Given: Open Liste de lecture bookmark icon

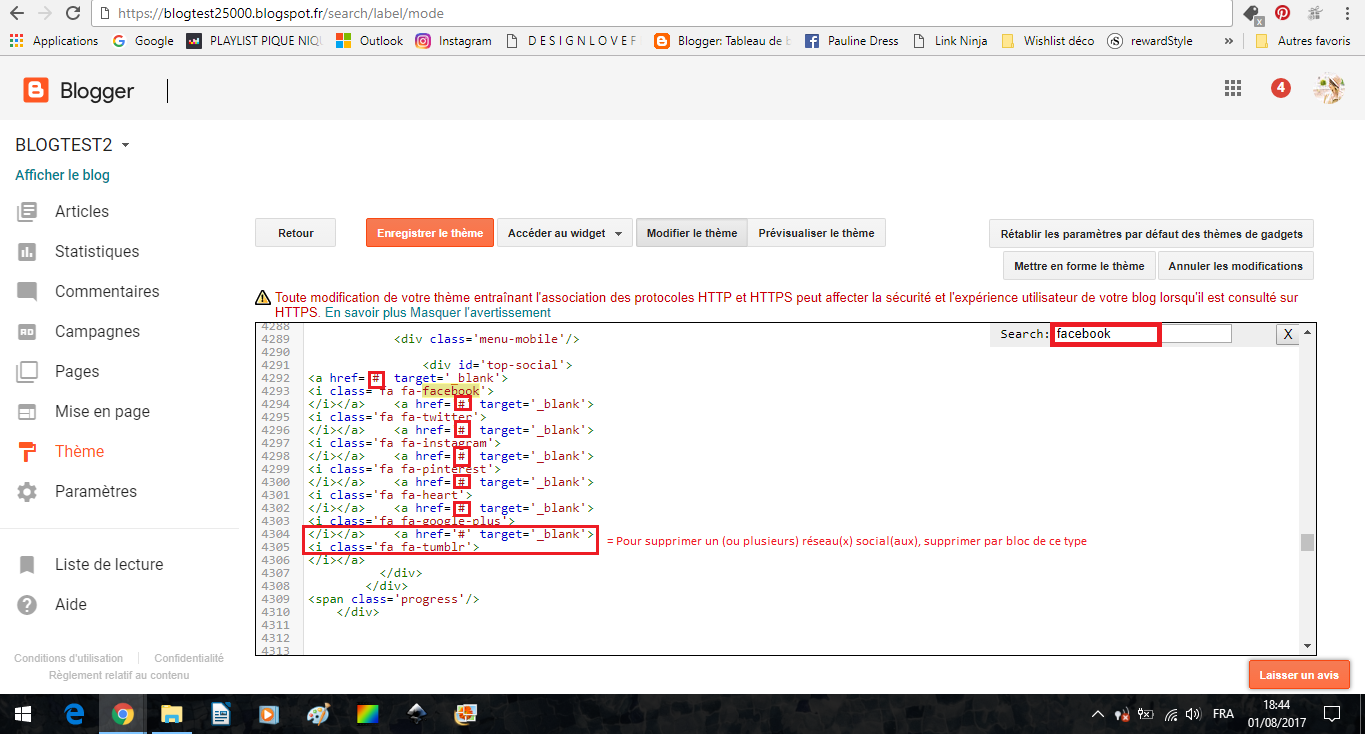Looking at the screenshot, I should point(27,565).
